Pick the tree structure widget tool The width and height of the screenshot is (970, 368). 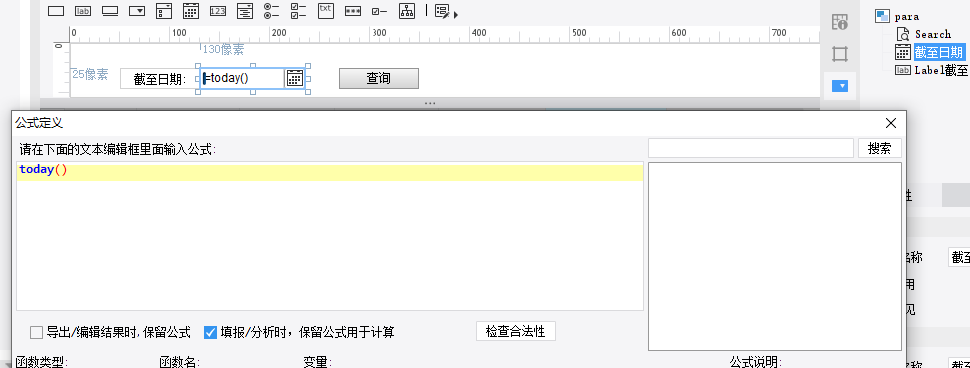(x=406, y=11)
